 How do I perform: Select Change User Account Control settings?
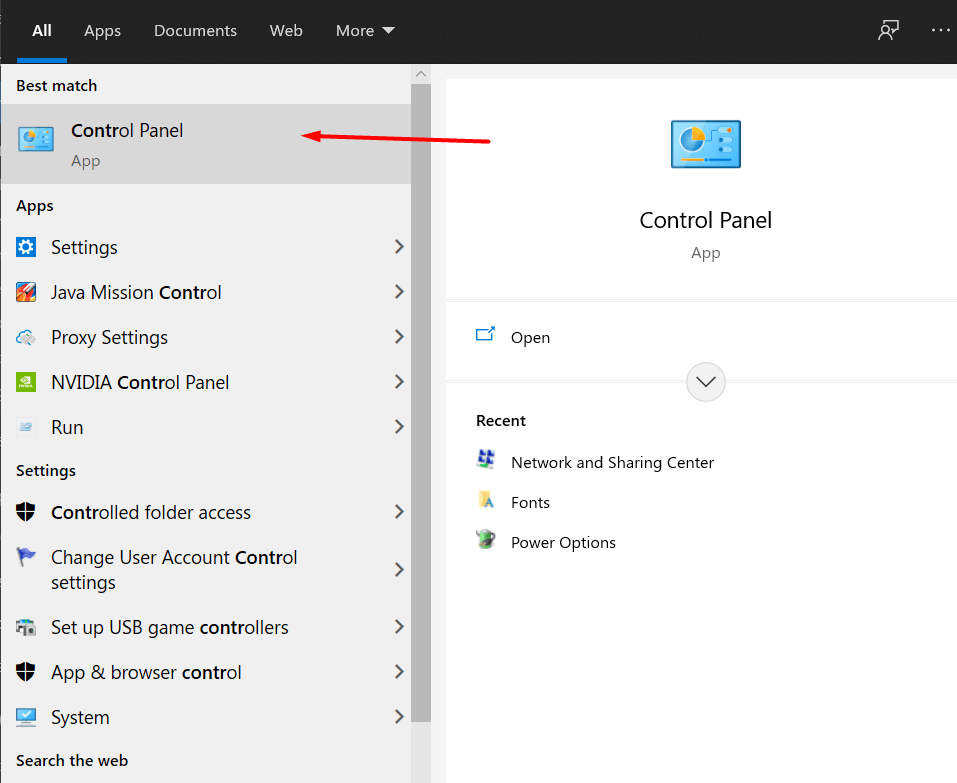[x=174, y=570]
